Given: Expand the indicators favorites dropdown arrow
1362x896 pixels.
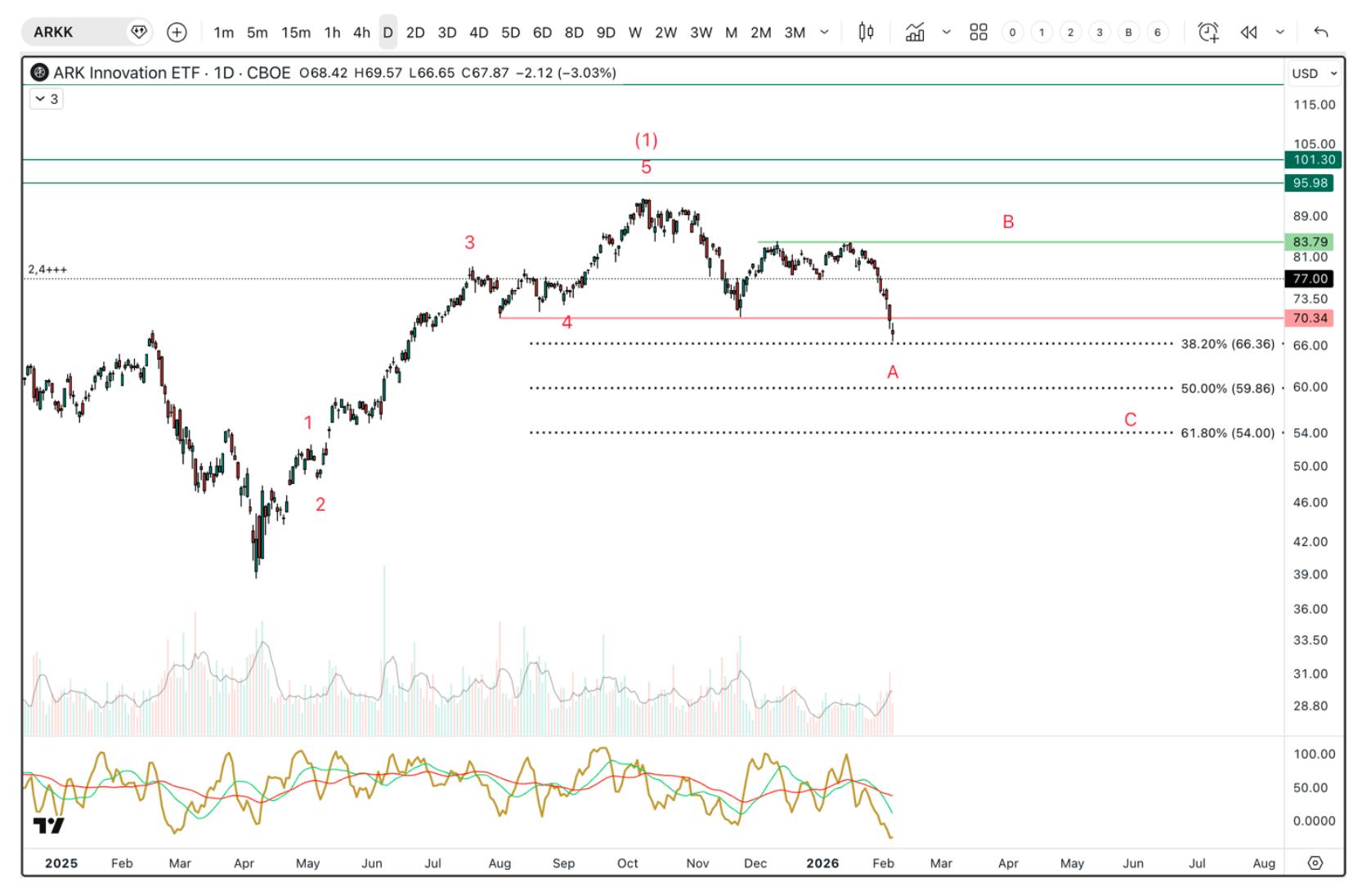Looking at the screenshot, I should pyautogui.click(x=947, y=32).
